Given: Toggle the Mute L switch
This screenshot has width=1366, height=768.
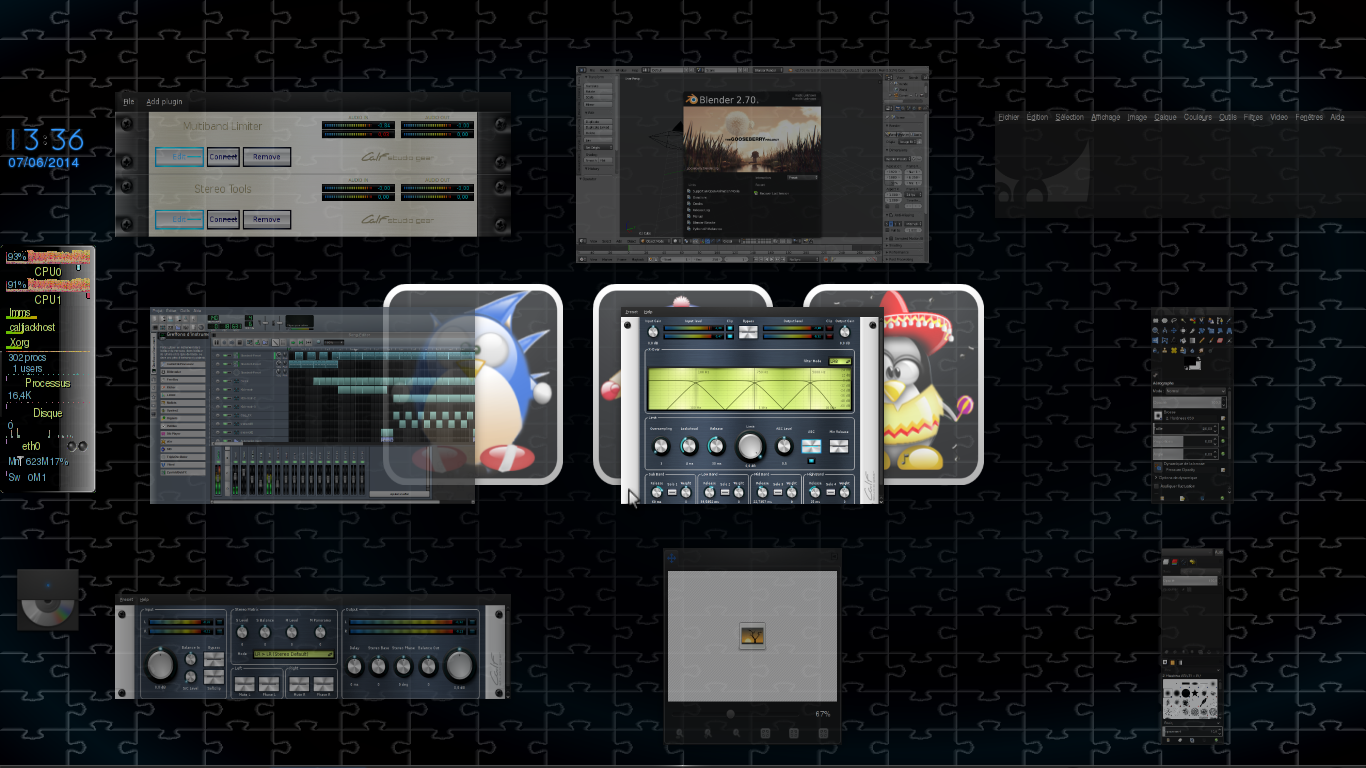Looking at the screenshot, I should 244,684.
